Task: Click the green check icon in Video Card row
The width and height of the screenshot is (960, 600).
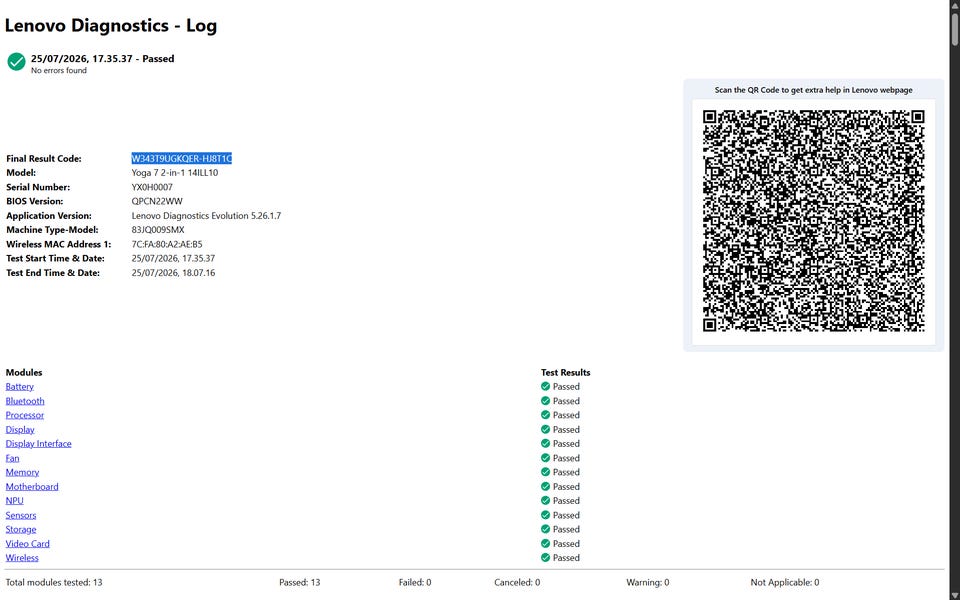Action: (x=546, y=544)
